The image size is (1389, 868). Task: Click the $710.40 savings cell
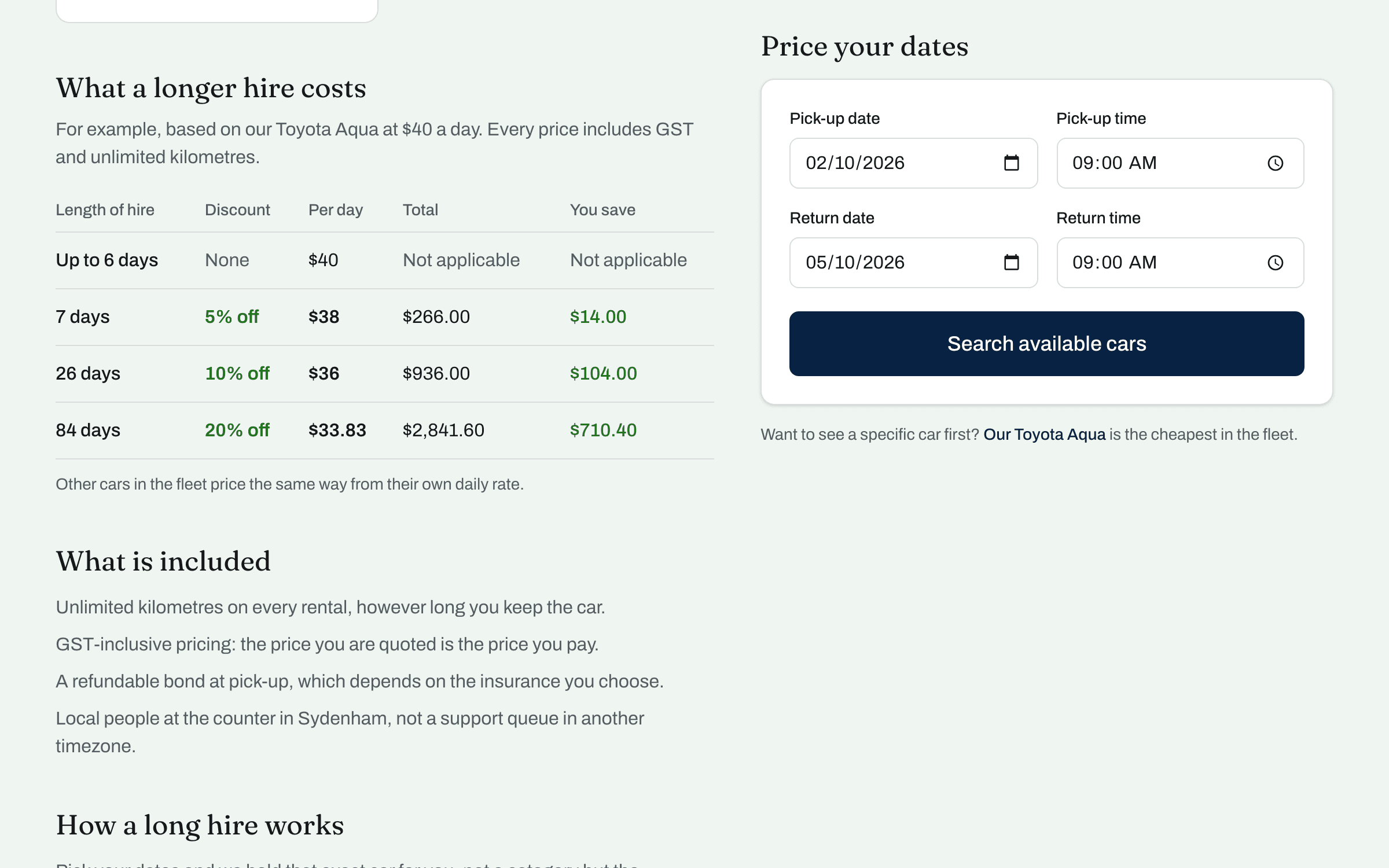603,431
